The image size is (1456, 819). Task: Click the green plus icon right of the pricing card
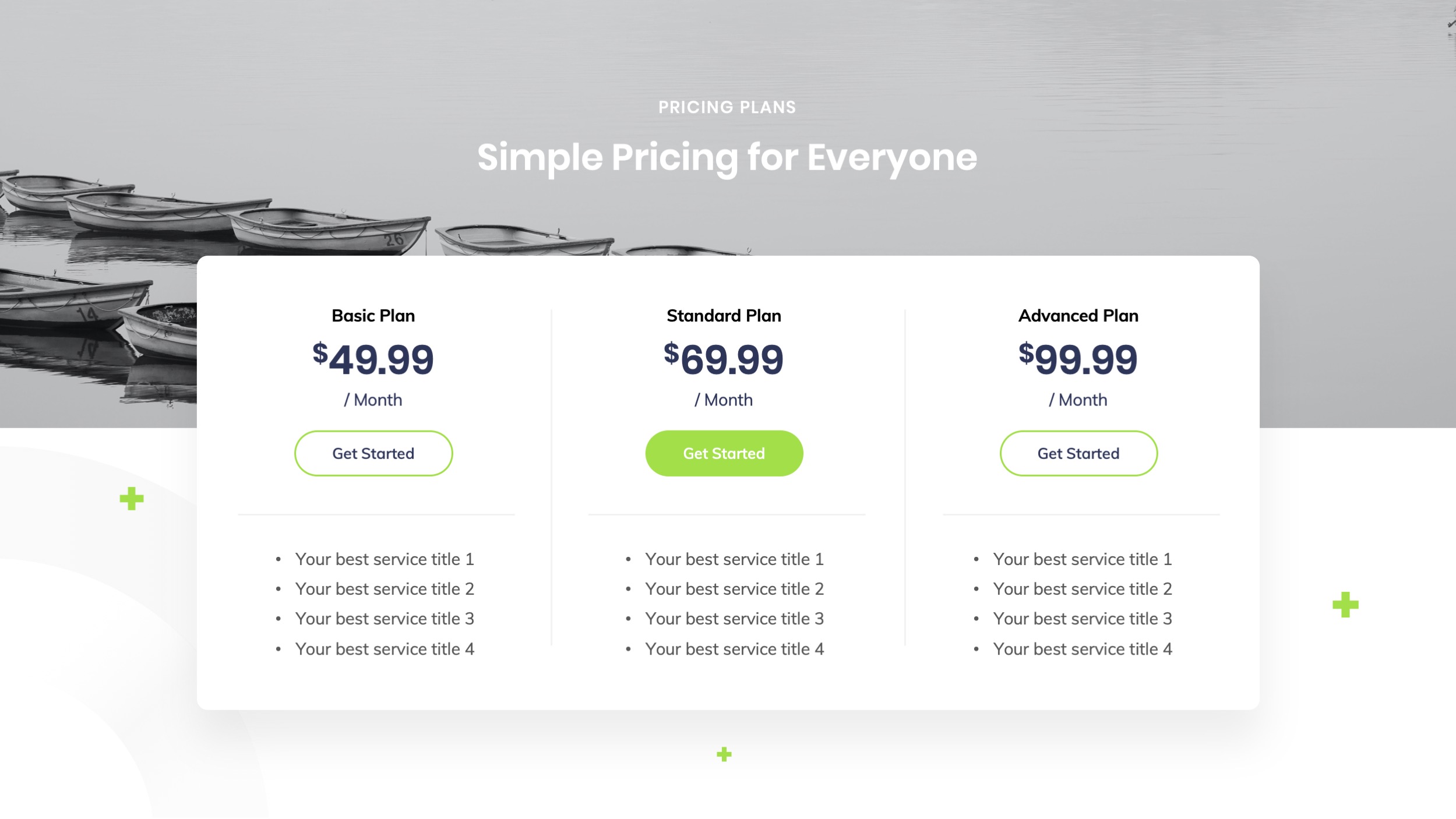1345,605
